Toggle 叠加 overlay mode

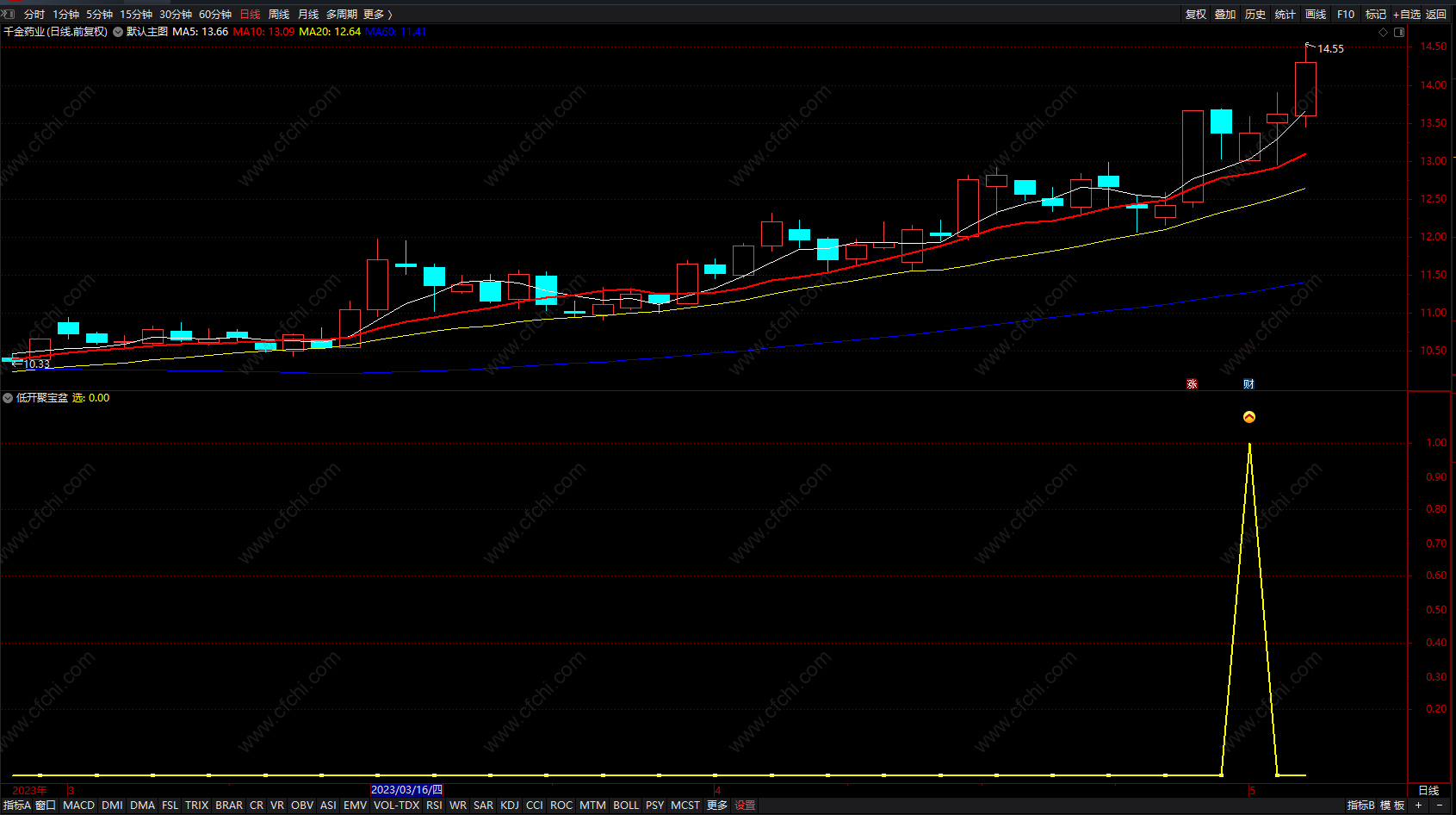(1225, 15)
